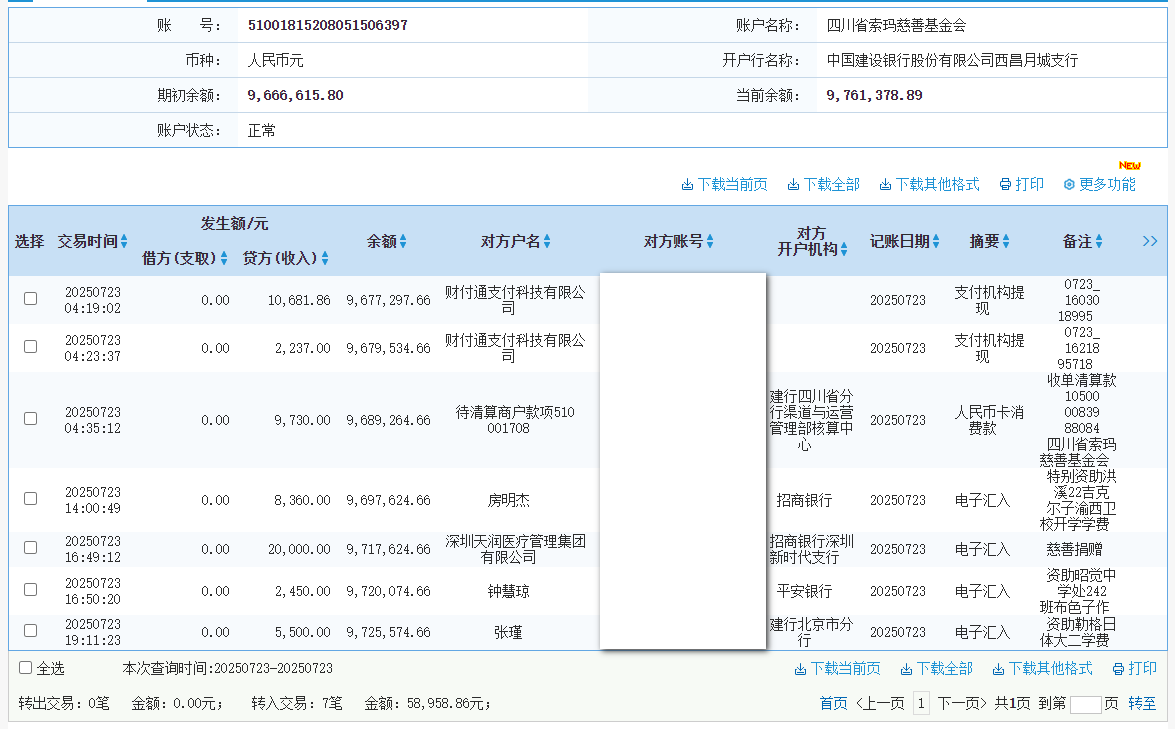Sort by 对方户名 arrows icon

click(x=547, y=241)
